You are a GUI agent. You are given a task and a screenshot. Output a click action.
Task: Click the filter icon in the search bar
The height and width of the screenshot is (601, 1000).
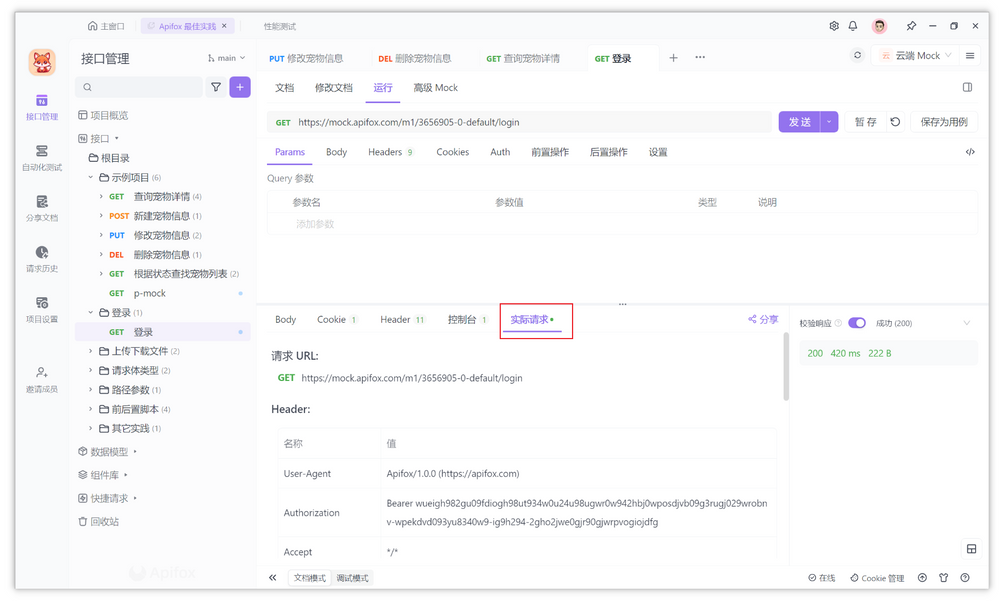(217, 88)
